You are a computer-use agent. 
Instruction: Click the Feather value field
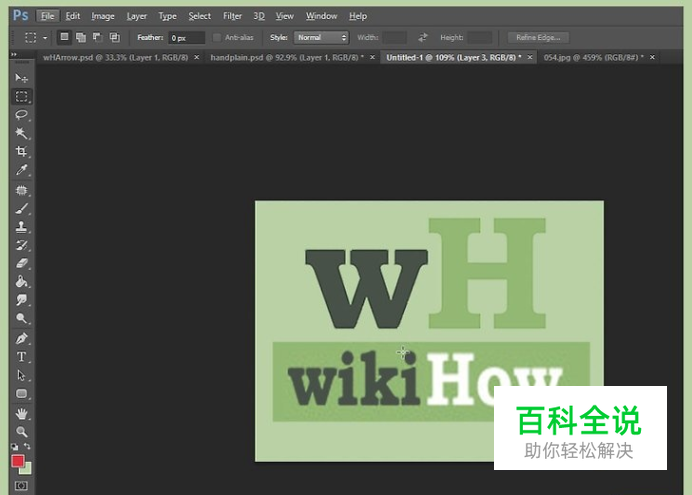pyautogui.click(x=187, y=38)
